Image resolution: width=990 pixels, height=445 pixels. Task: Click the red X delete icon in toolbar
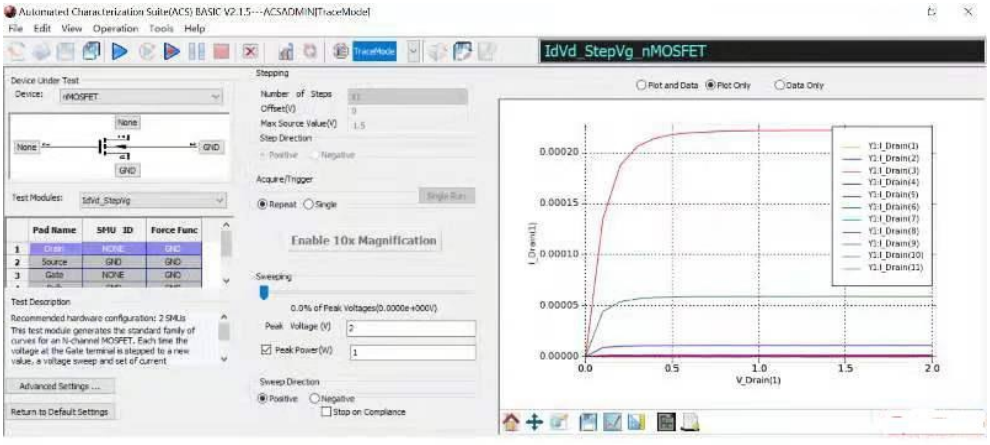point(250,51)
